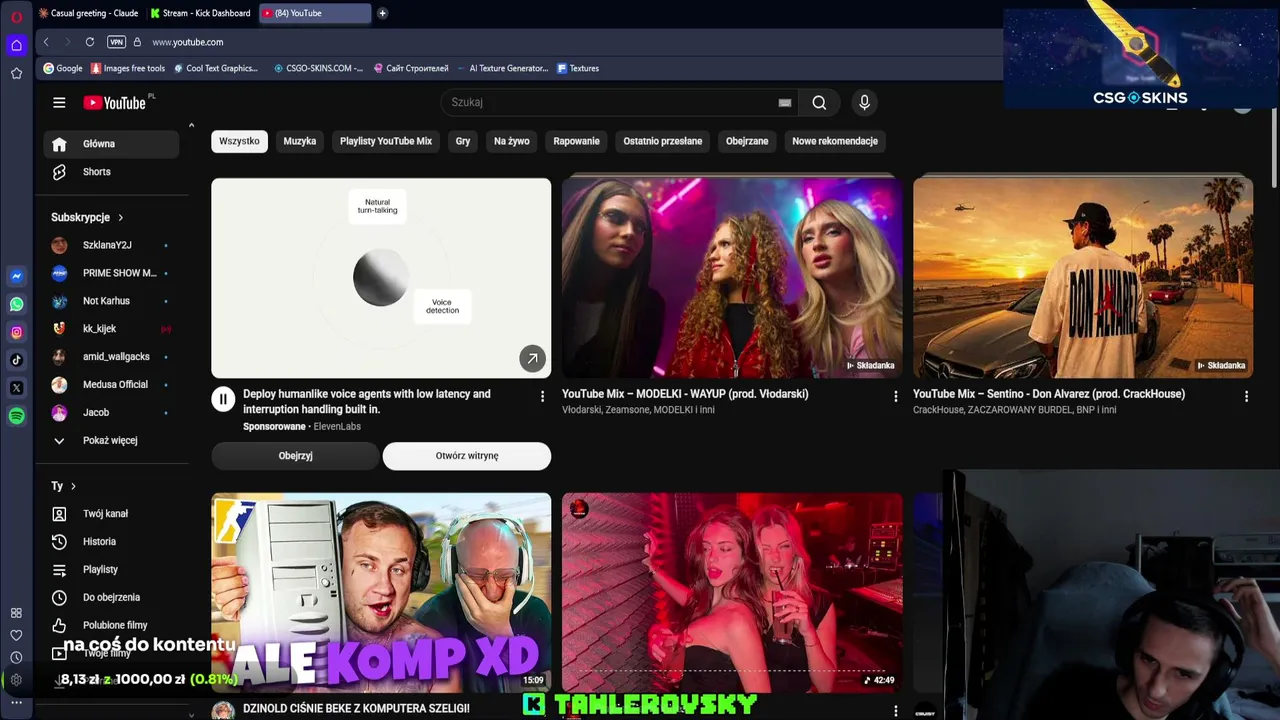Reload the YouTube page
The height and width of the screenshot is (720, 1280).
click(x=90, y=42)
